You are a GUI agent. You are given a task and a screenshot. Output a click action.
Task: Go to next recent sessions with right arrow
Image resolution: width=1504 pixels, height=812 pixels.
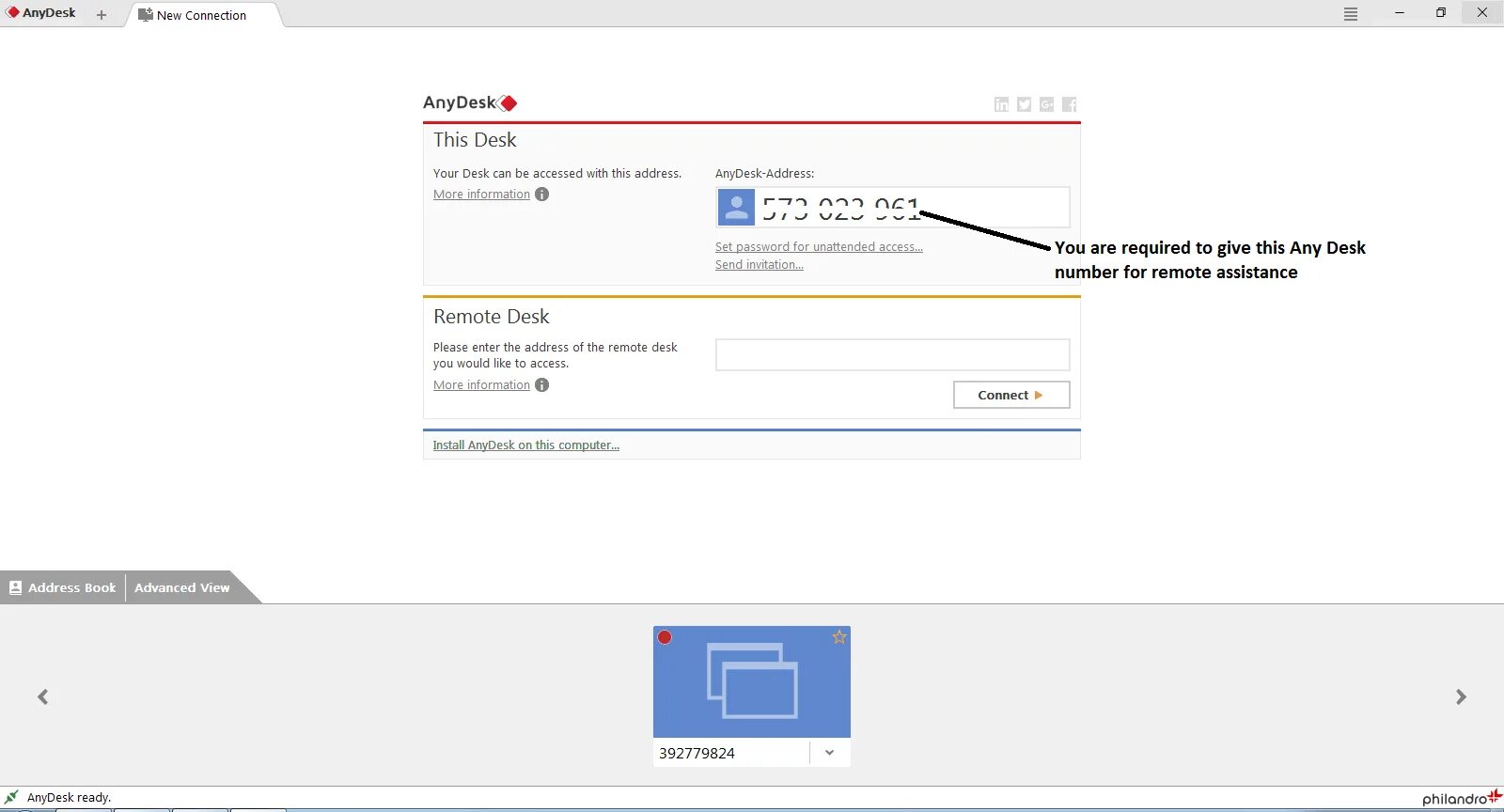pyautogui.click(x=1461, y=696)
